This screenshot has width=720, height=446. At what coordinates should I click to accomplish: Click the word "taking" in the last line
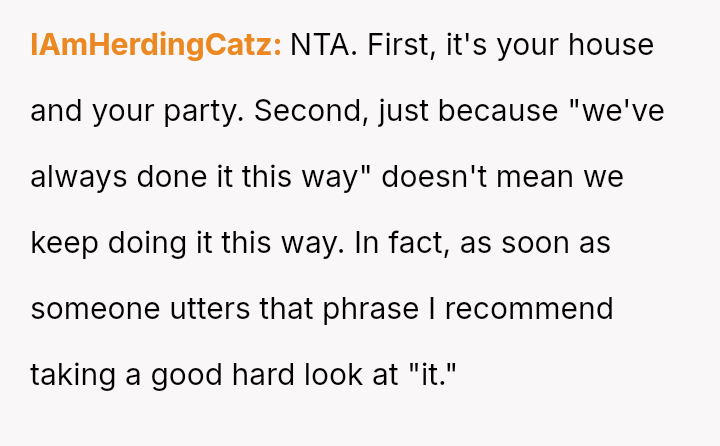(72, 375)
